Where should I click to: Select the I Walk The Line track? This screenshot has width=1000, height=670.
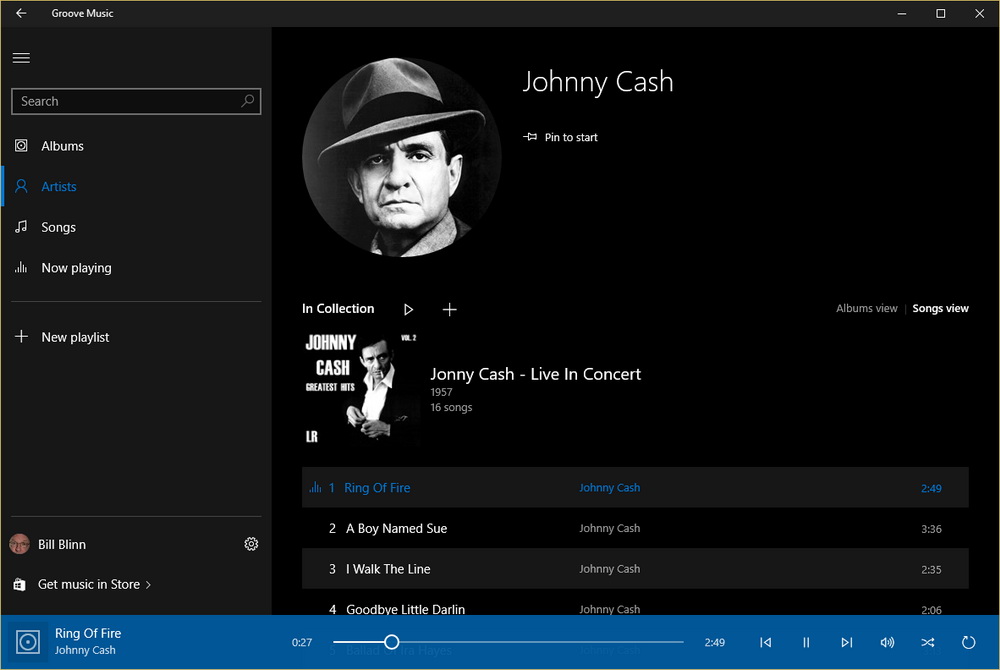pyautogui.click(x=635, y=569)
